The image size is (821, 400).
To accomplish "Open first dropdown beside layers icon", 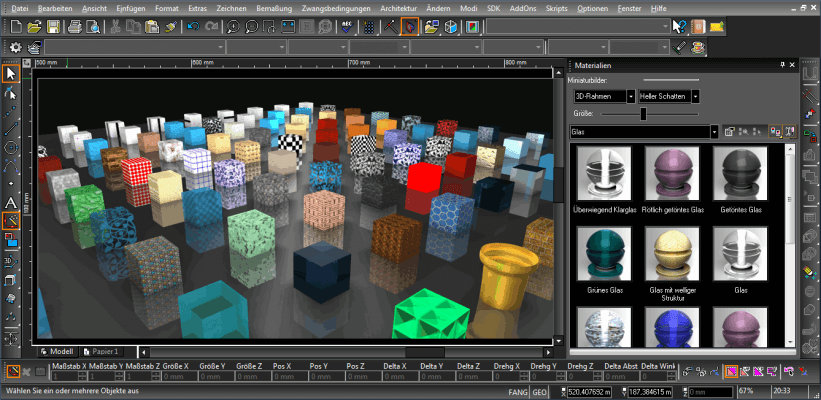I will [135, 47].
